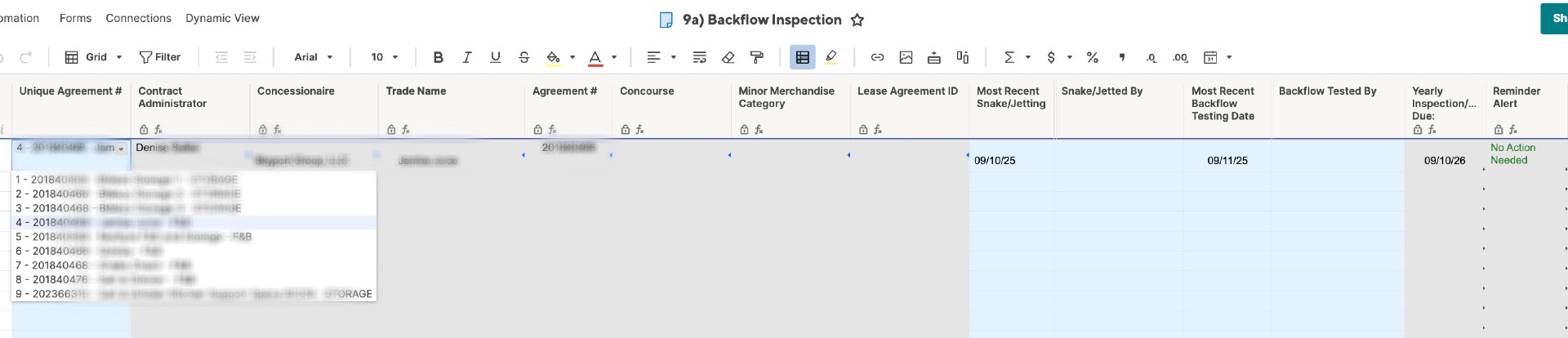The height and width of the screenshot is (338, 1568).
Task: Open the Arial font dropdown
Action: point(314,57)
